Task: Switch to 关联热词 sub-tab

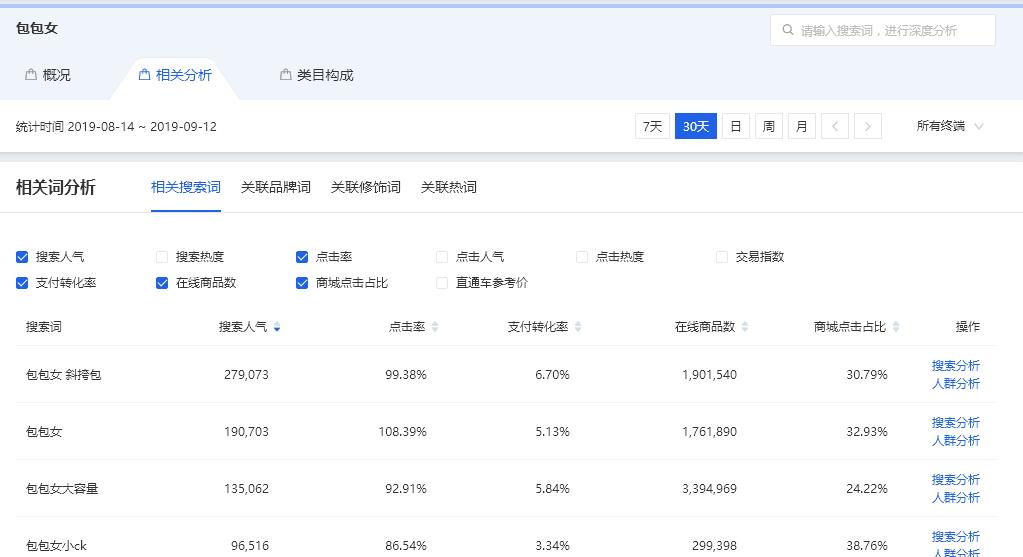Action: coord(449,187)
